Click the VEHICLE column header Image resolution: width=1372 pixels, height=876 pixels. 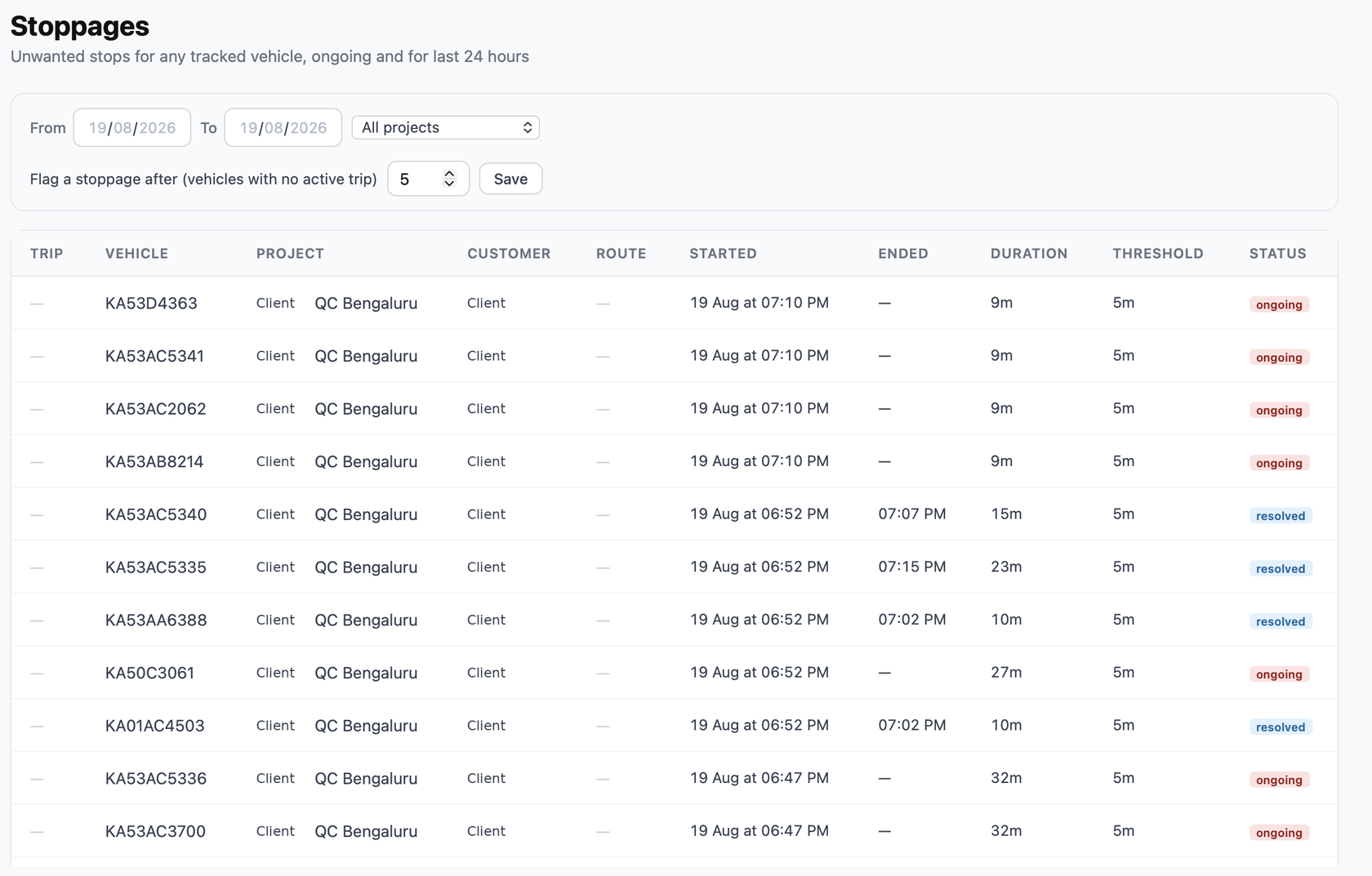(136, 253)
